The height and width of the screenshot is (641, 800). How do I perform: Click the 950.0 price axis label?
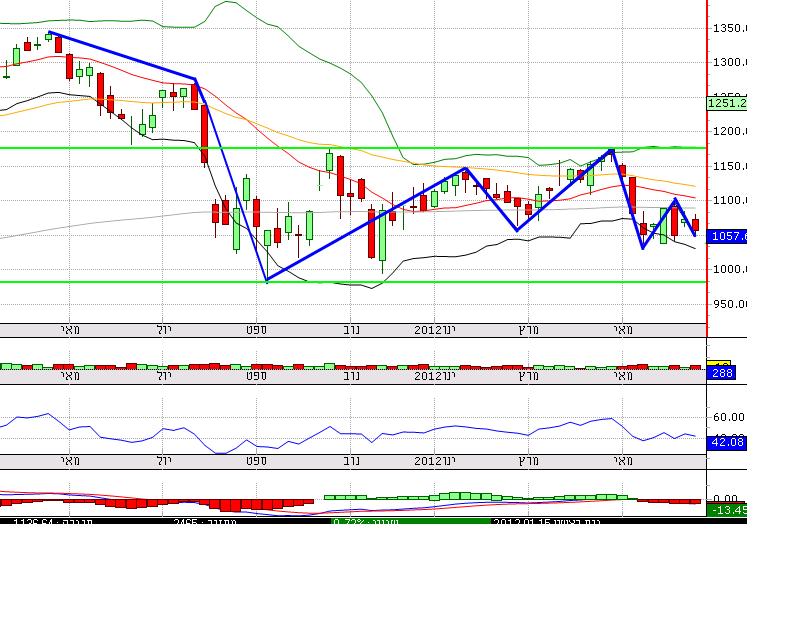730,304
